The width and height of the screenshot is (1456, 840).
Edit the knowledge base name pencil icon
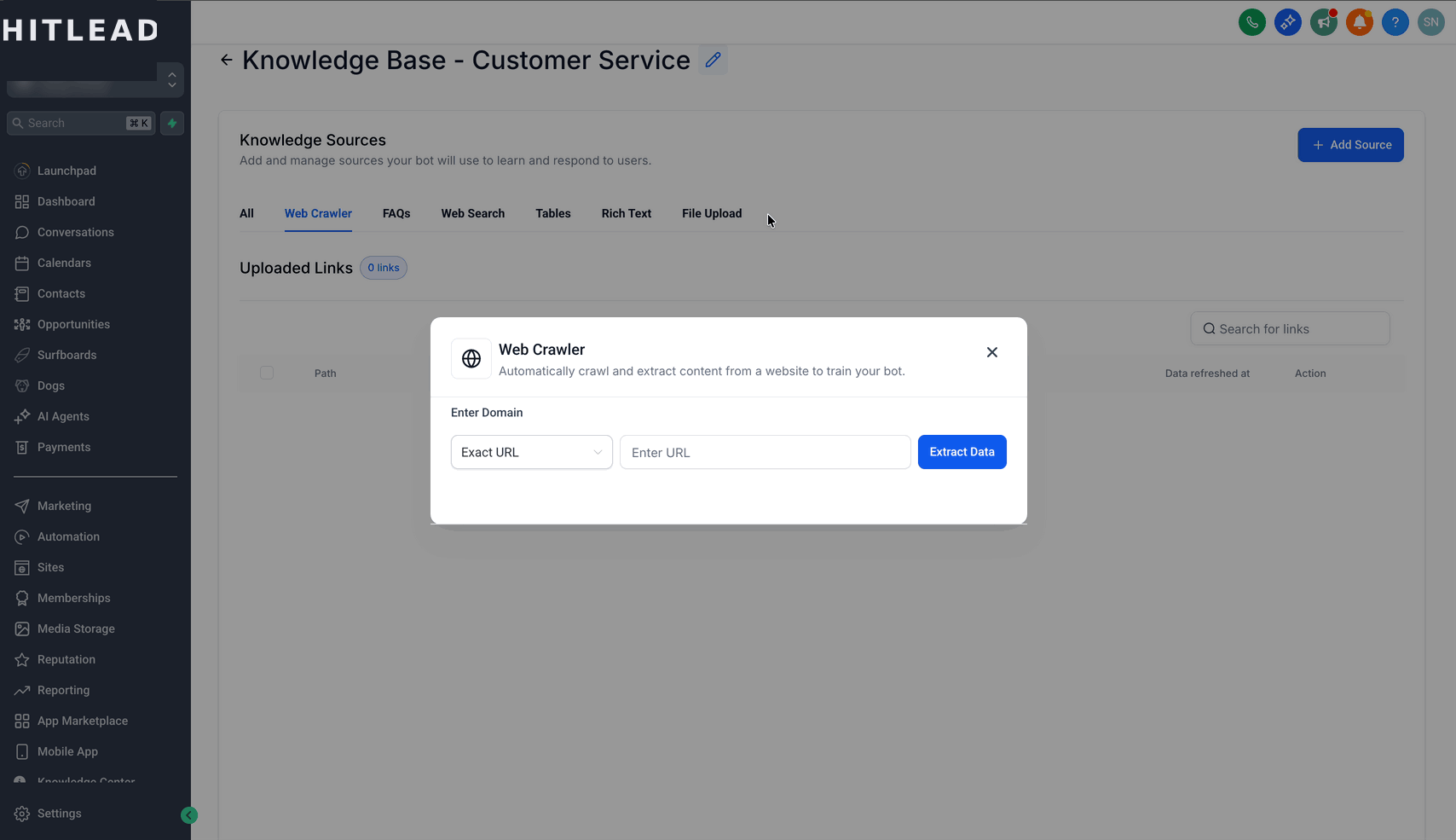tap(713, 60)
